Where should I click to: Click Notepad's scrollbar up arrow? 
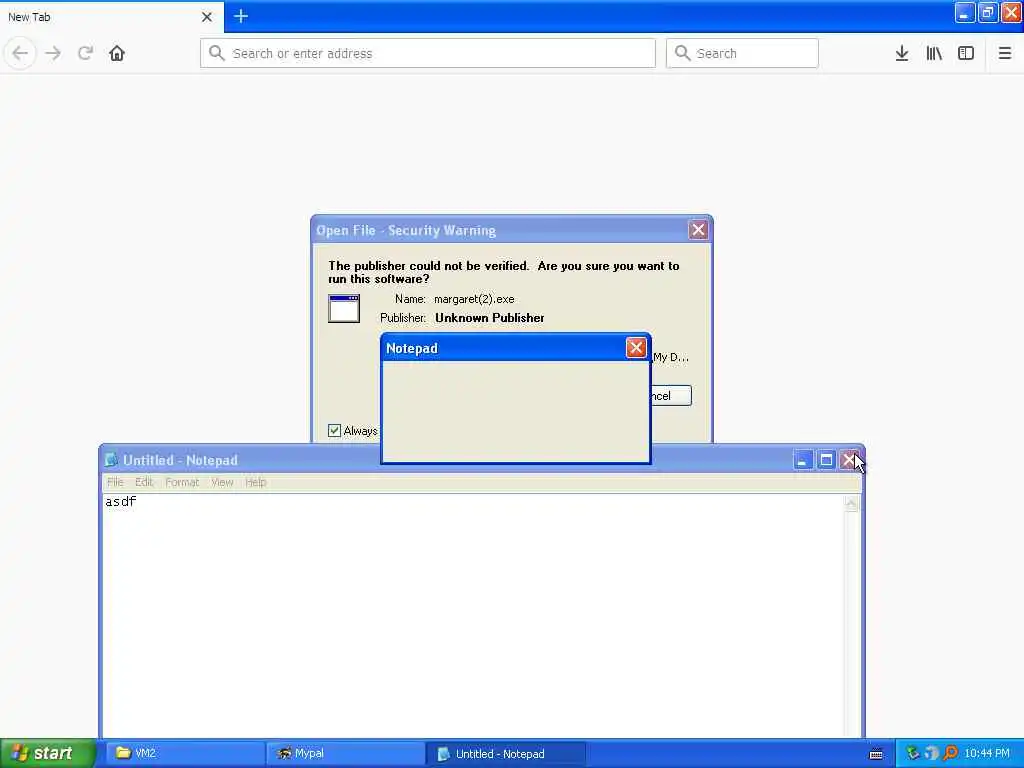(x=851, y=504)
